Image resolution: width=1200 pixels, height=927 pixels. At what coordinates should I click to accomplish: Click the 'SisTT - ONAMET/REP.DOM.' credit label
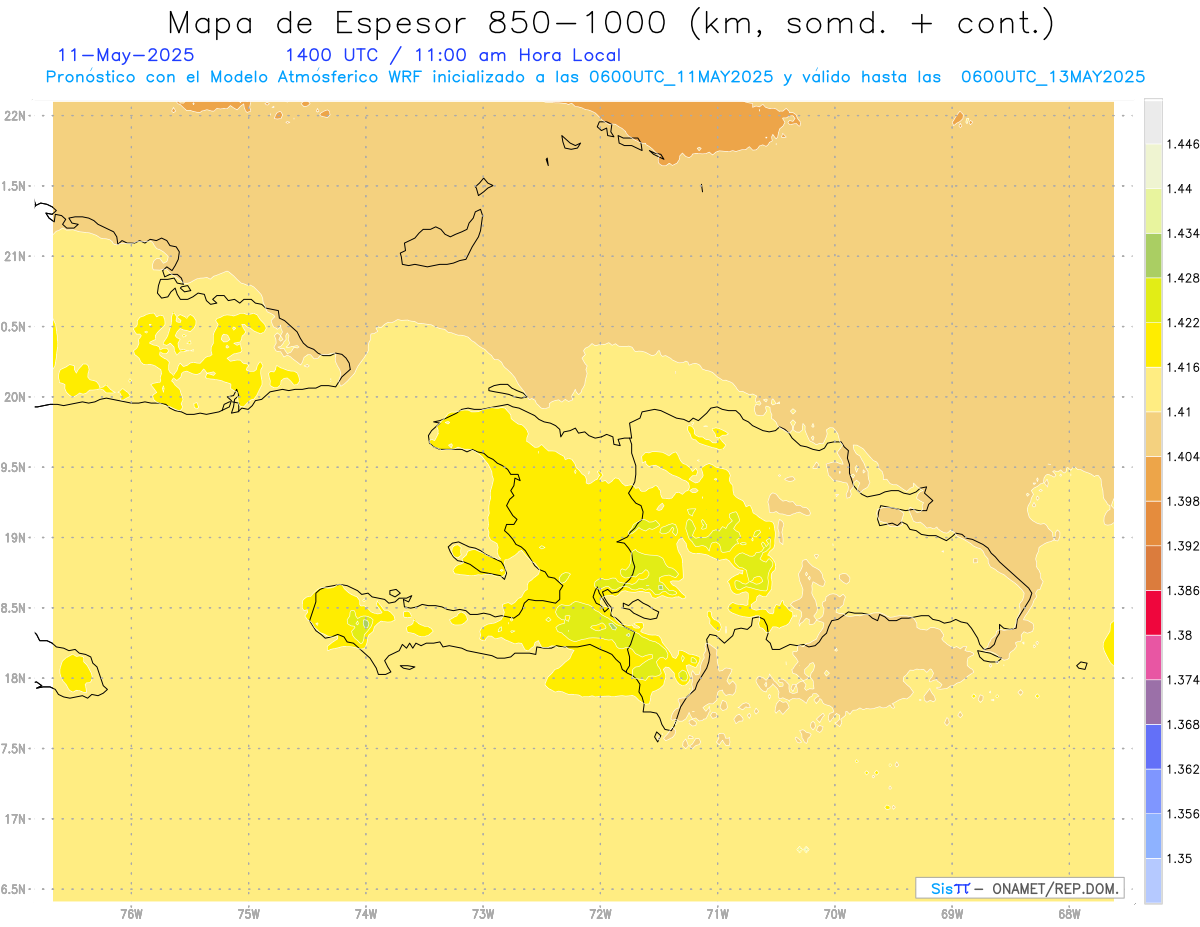[x=1020, y=888]
